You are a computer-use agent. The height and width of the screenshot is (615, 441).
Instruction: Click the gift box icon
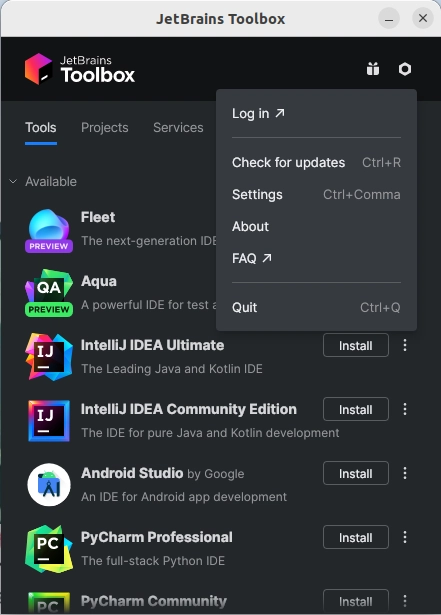click(x=373, y=69)
